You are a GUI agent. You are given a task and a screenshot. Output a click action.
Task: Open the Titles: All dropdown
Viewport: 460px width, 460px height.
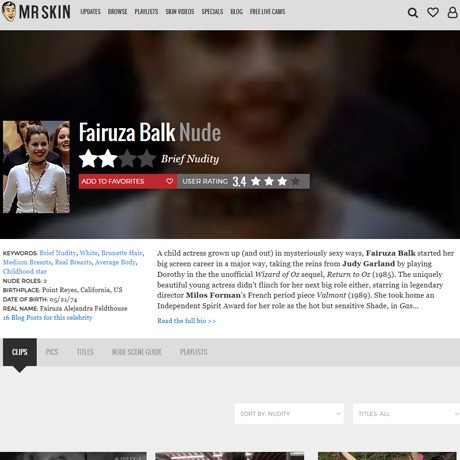click(406, 414)
